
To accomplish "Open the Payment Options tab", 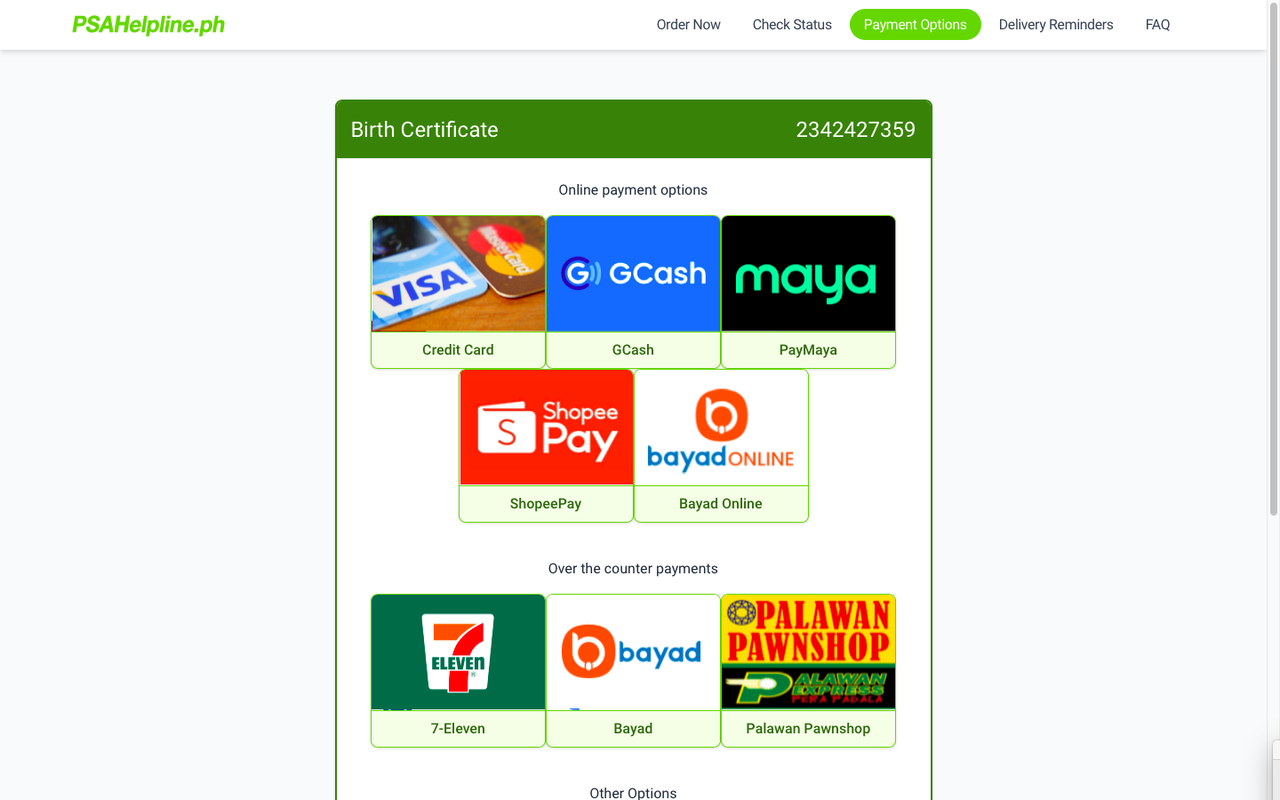I will pyautogui.click(x=915, y=25).
